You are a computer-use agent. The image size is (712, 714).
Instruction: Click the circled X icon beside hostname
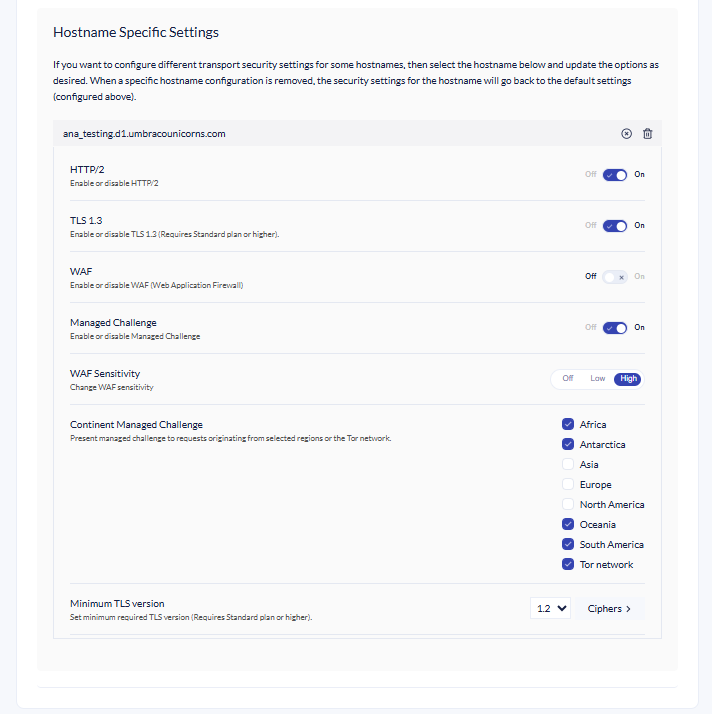click(627, 134)
